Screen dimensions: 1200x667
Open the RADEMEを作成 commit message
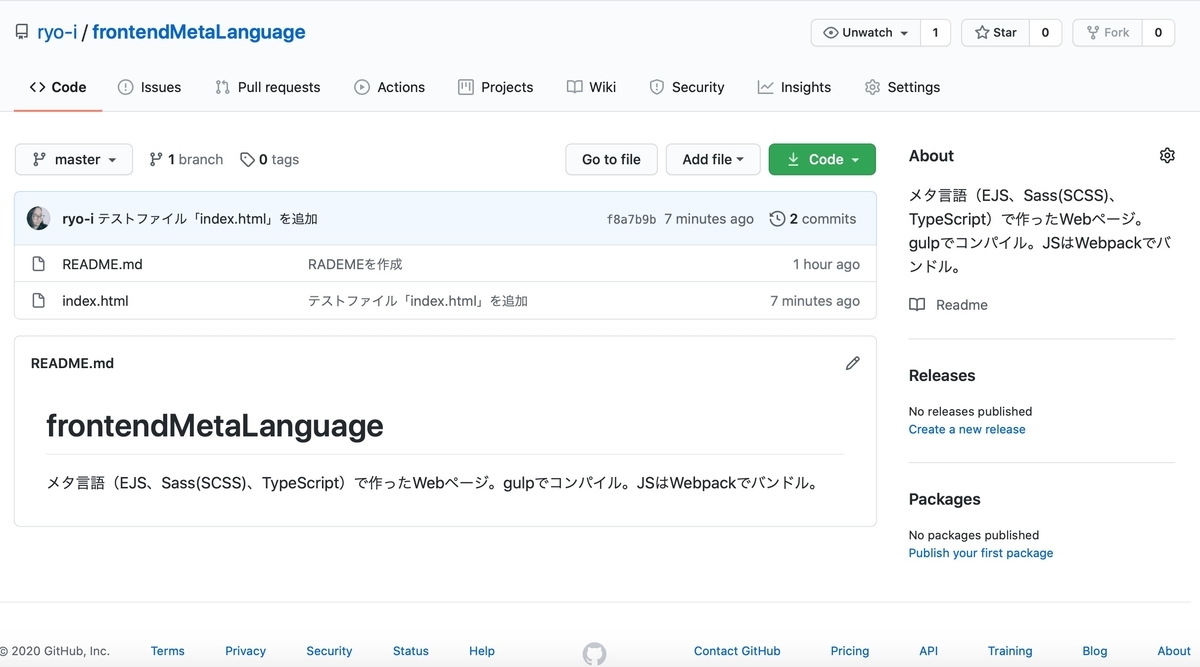coord(355,264)
